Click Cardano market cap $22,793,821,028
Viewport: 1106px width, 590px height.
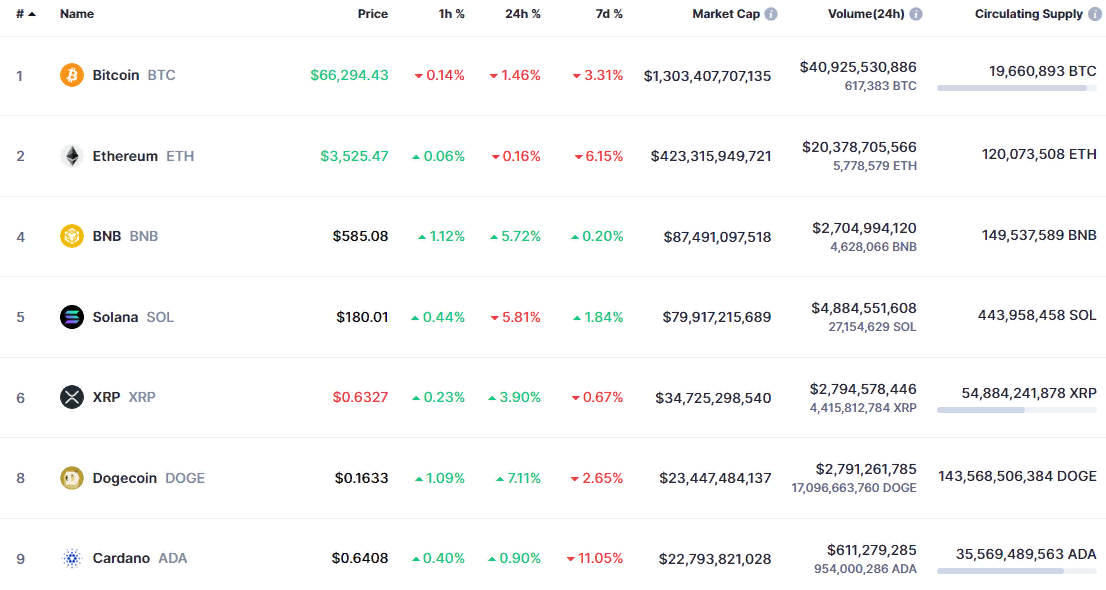coord(715,559)
